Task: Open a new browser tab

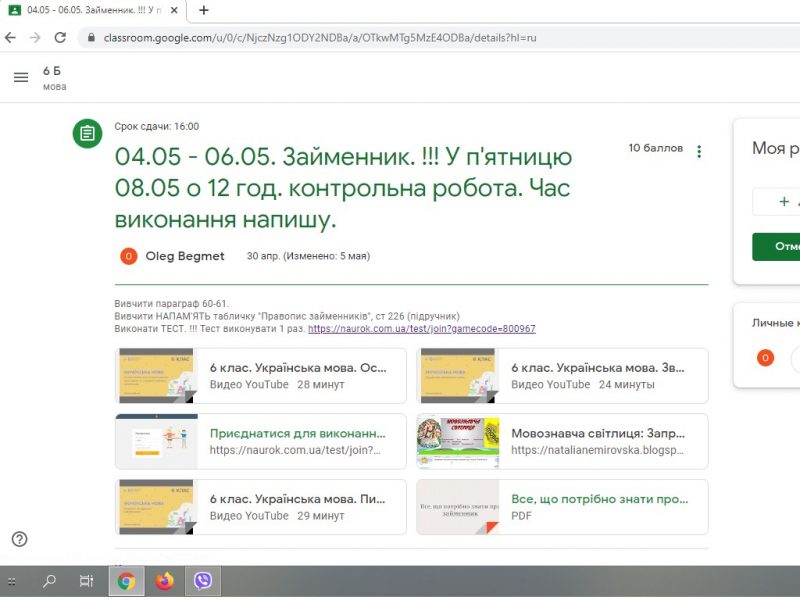Action: click(204, 10)
